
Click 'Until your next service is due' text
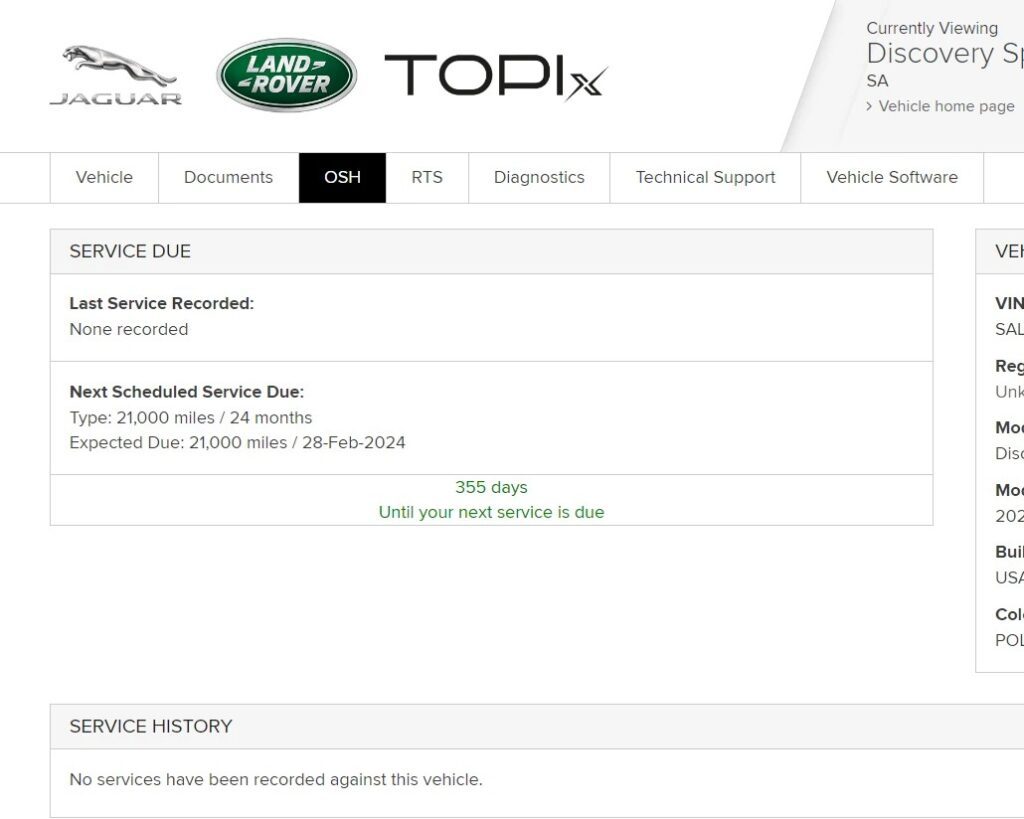tap(491, 512)
